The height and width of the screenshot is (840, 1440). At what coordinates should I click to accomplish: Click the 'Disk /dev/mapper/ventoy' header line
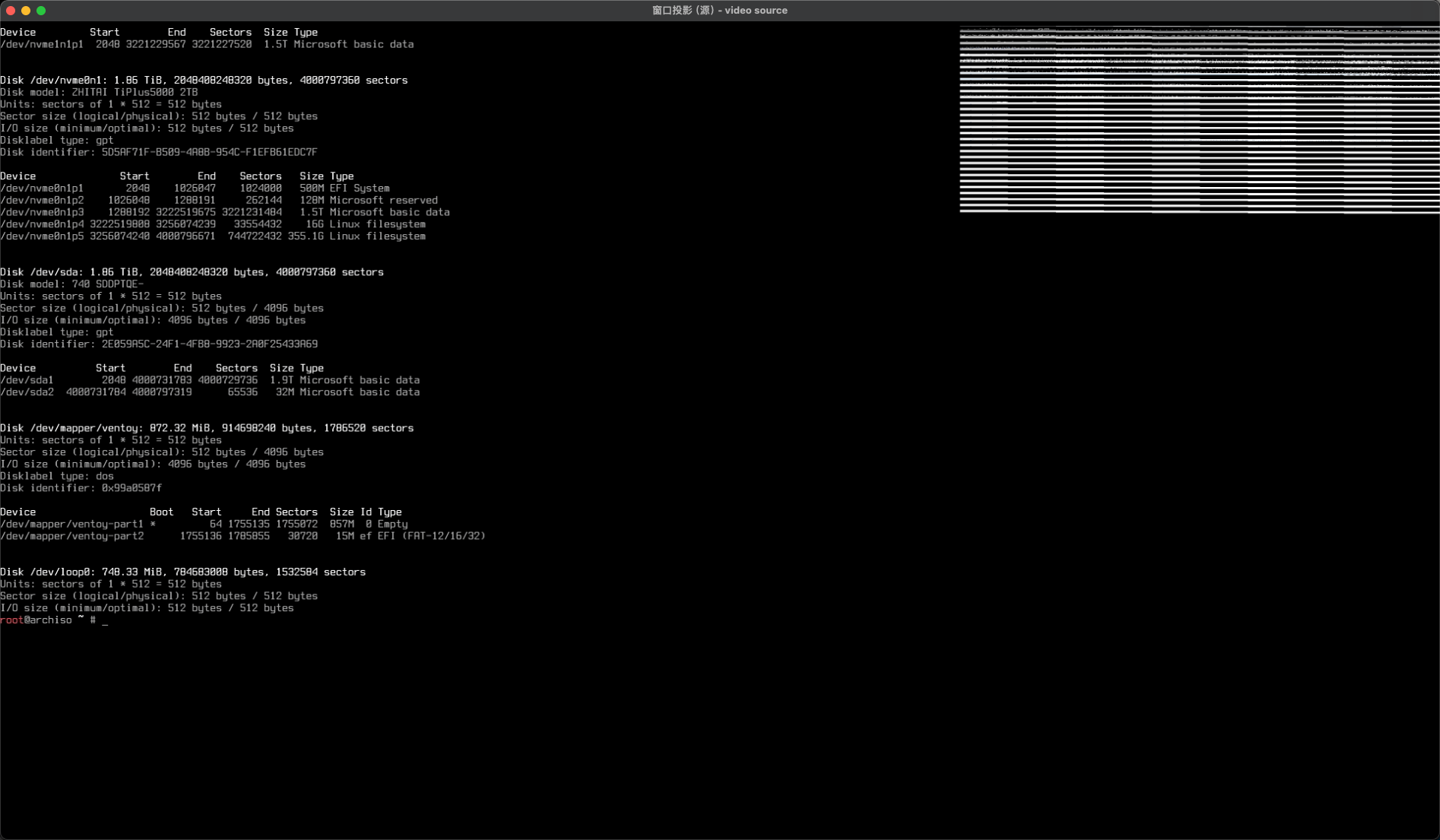click(x=207, y=429)
